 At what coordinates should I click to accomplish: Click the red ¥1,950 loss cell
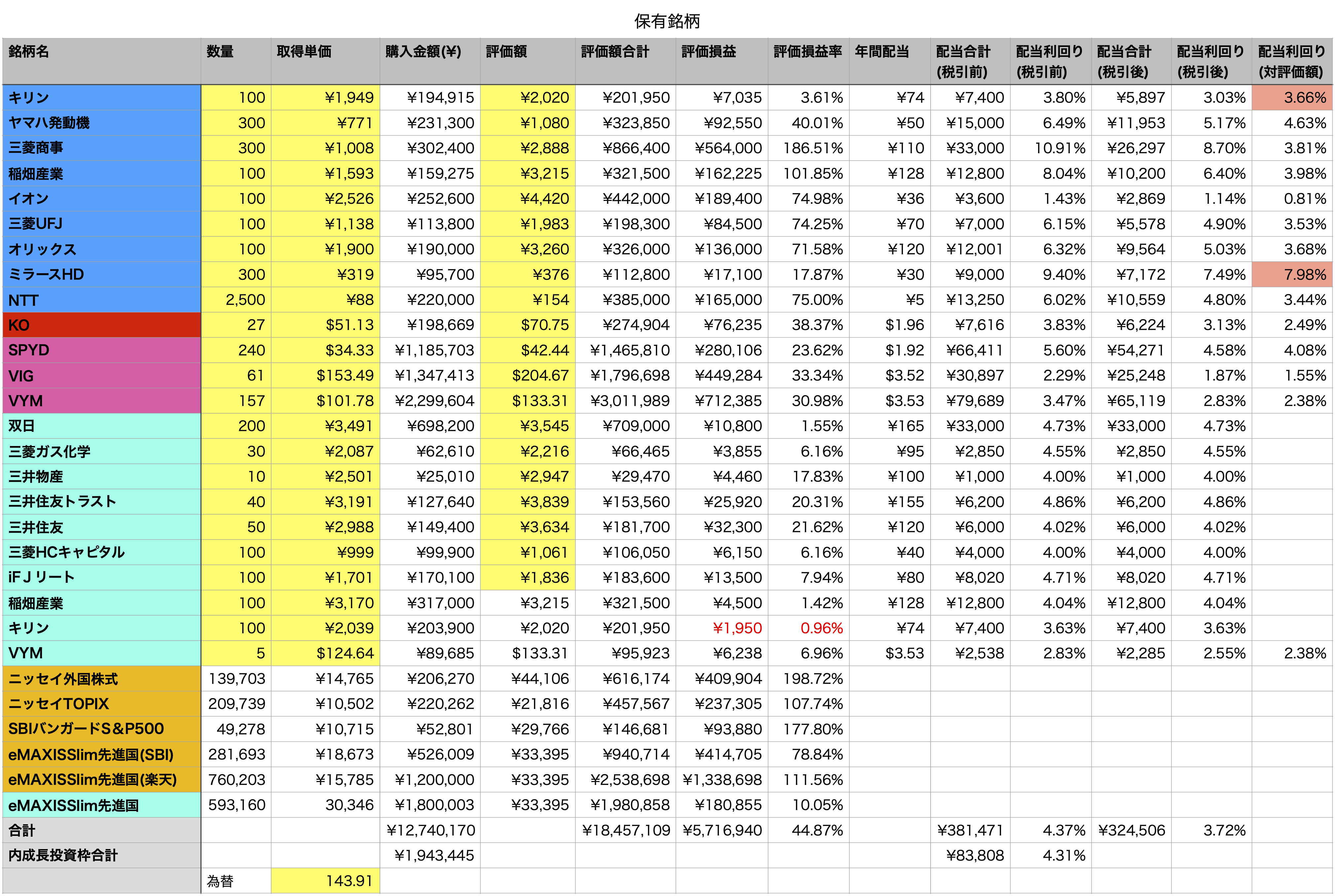(722, 628)
